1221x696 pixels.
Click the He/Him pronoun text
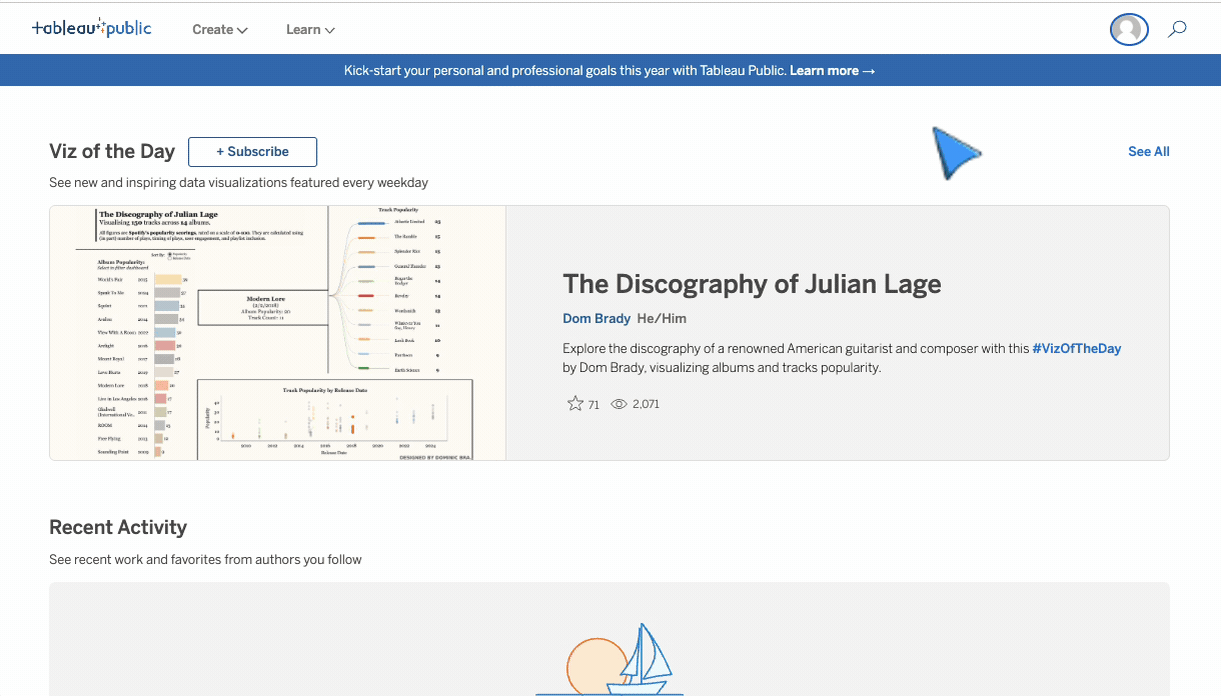662,319
